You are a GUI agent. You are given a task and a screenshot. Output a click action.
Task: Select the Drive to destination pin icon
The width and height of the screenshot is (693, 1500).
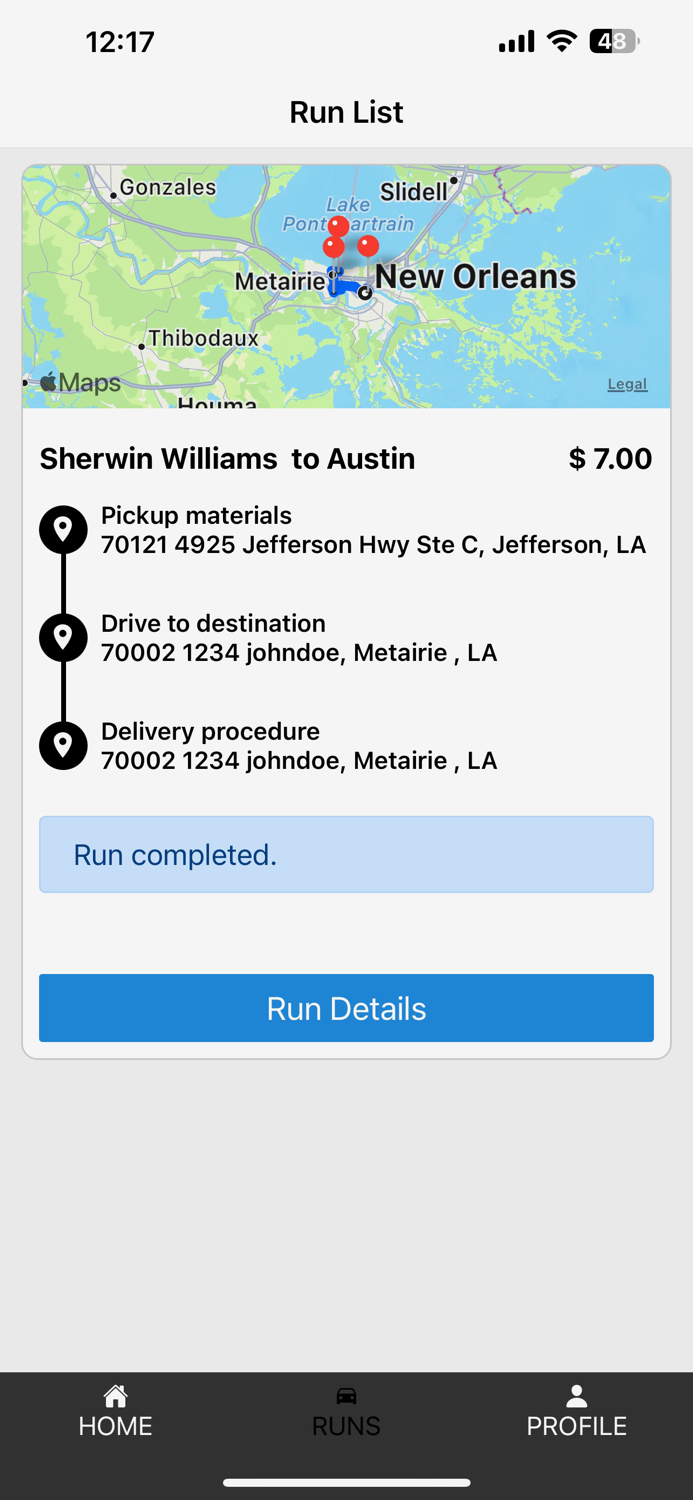[62, 637]
